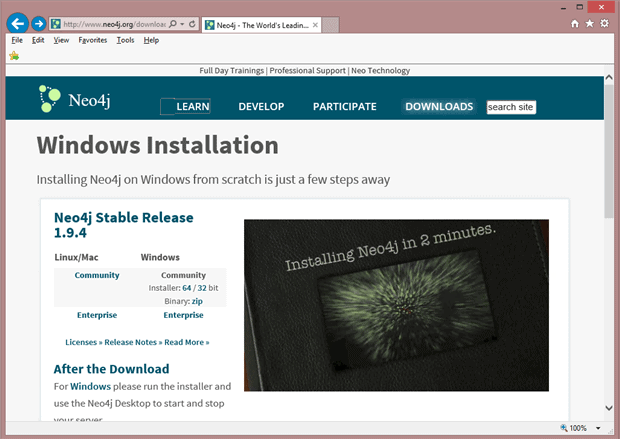620x439 pixels.
Task: Open Favorites star icon at top right
Action: coord(590,24)
